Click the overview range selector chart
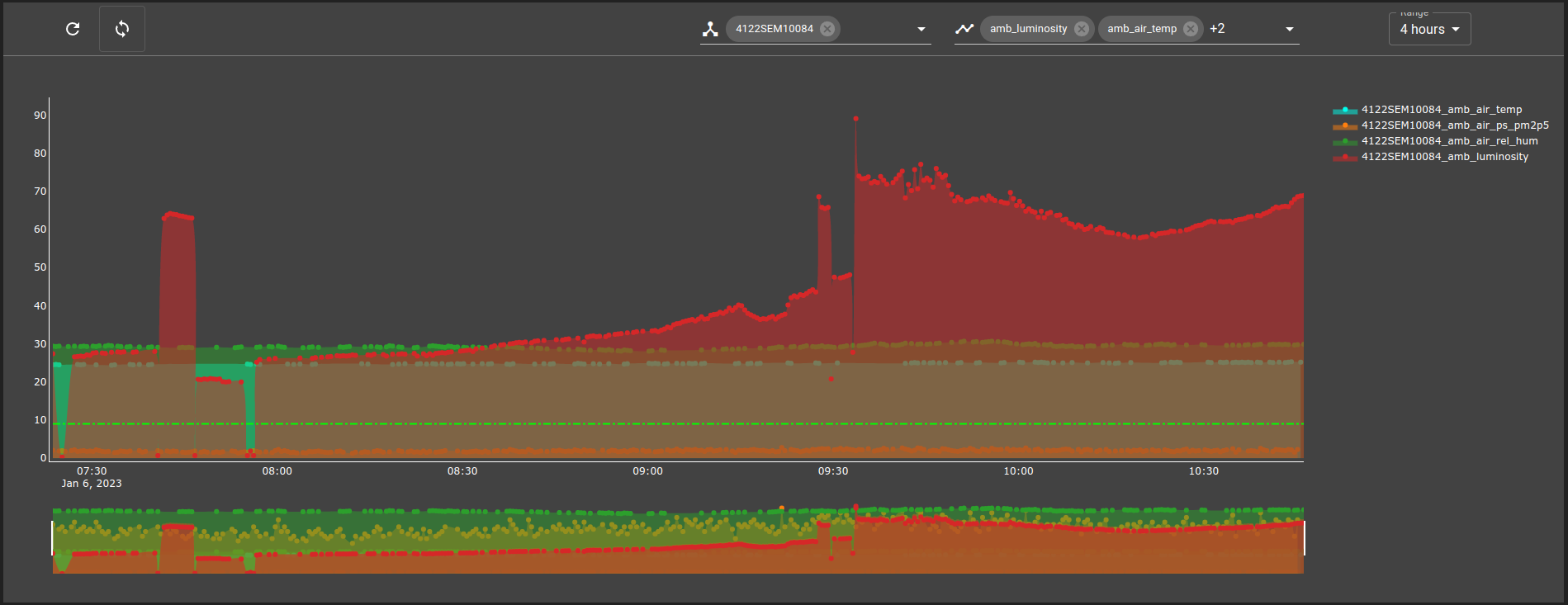 678,539
